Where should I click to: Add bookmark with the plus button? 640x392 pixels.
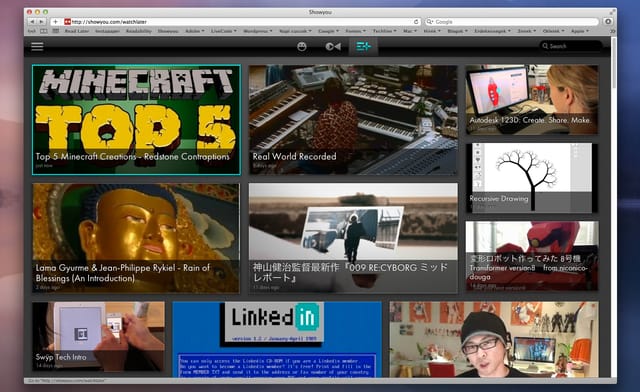[55, 22]
